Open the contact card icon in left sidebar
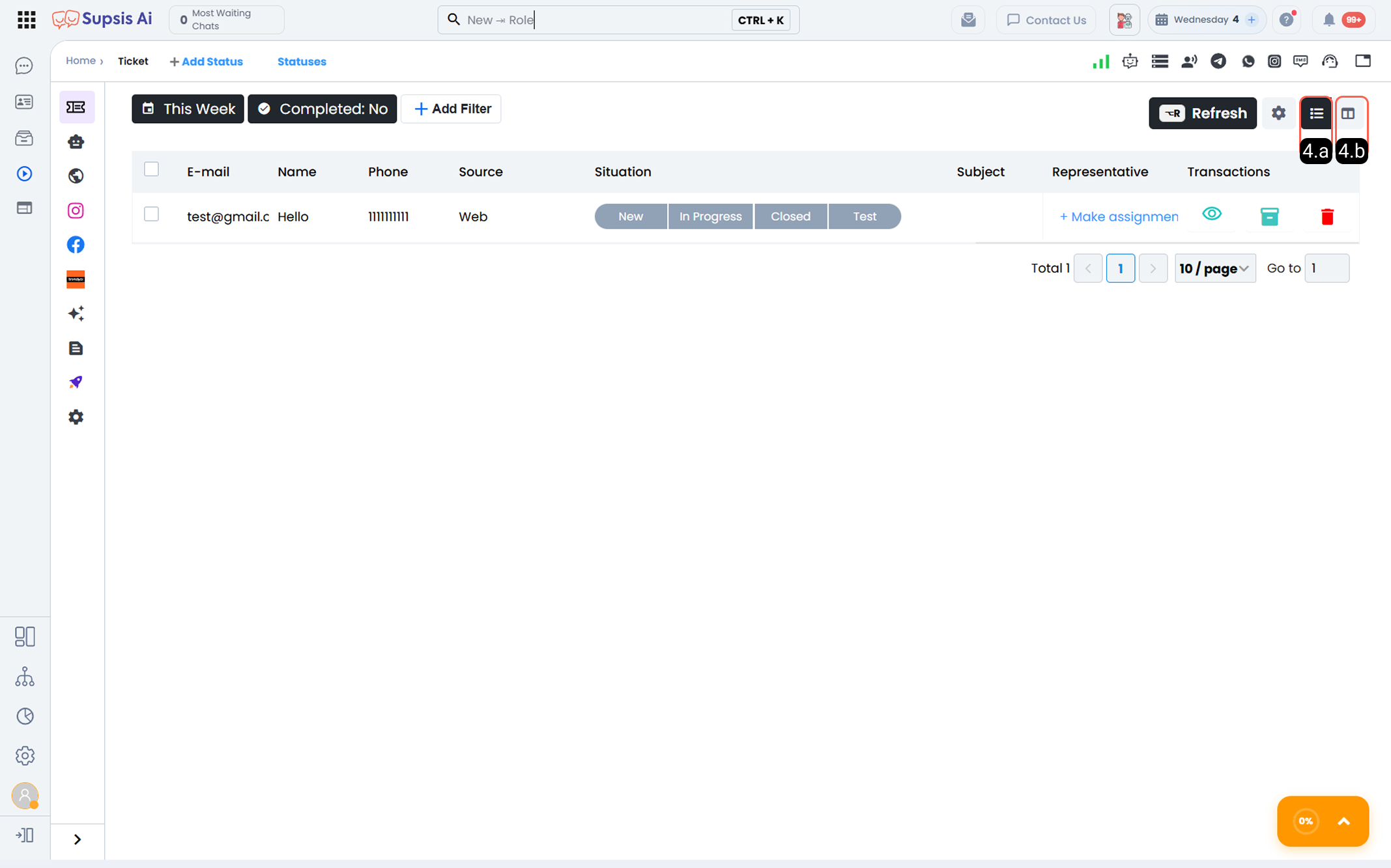The height and width of the screenshot is (868, 1391). click(24, 102)
